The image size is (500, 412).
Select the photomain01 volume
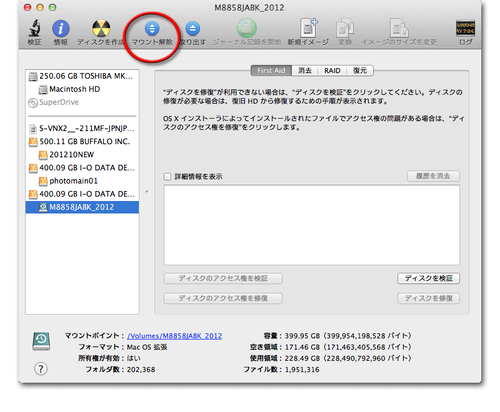tap(82, 181)
